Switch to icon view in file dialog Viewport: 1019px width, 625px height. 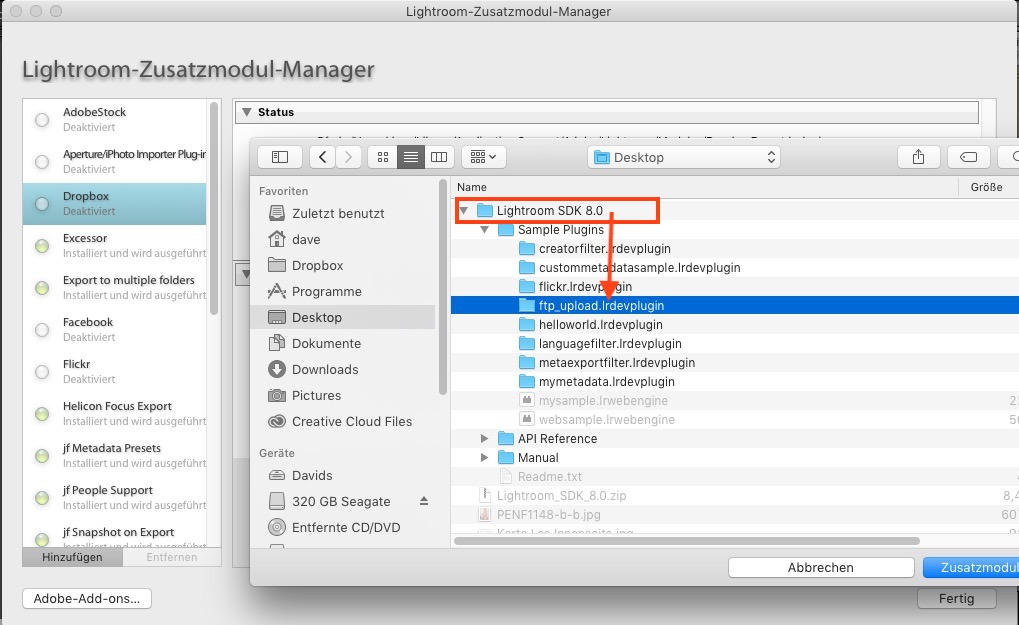[383, 157]
